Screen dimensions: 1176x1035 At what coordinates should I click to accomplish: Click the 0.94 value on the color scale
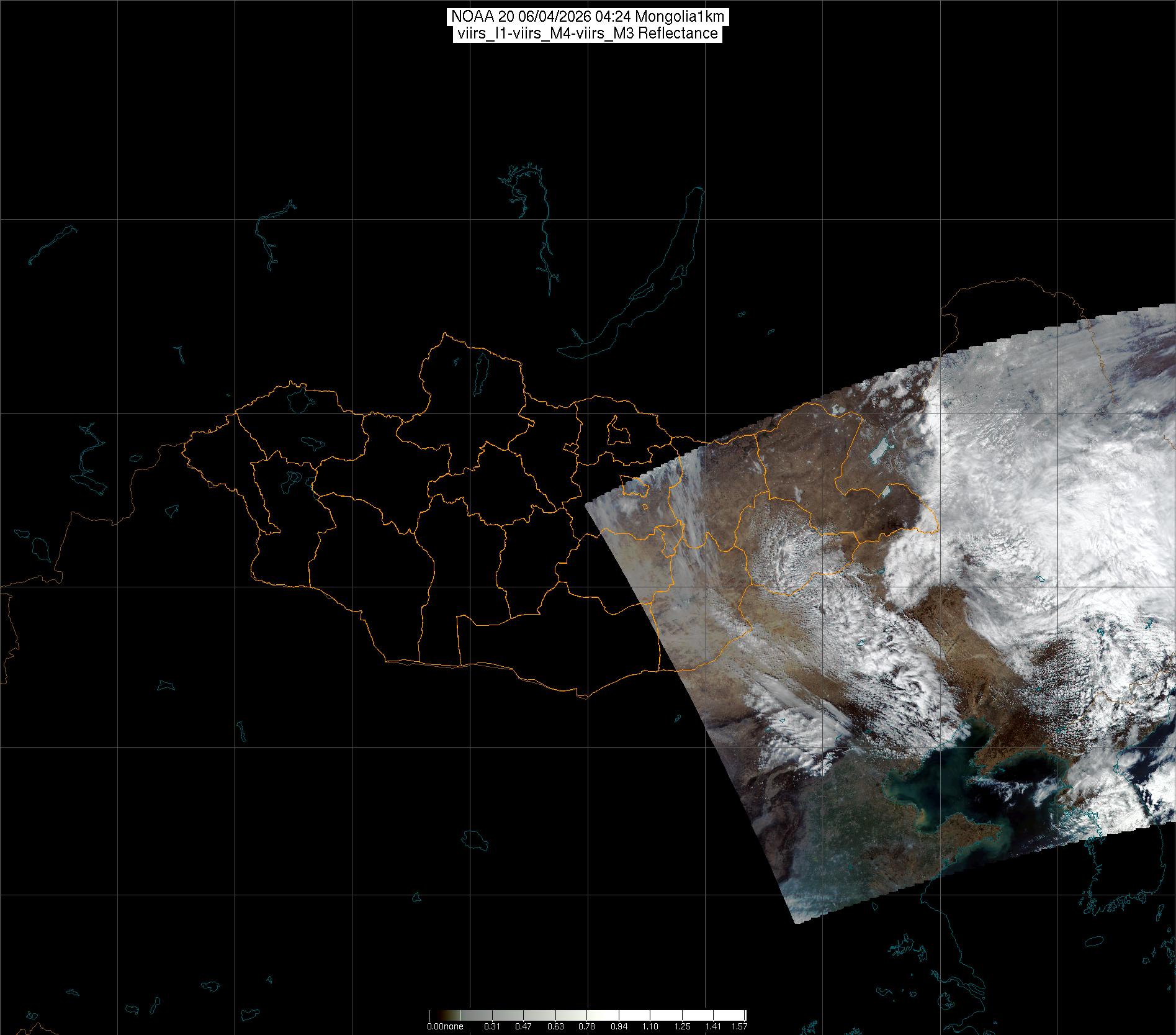[619, 1026]
